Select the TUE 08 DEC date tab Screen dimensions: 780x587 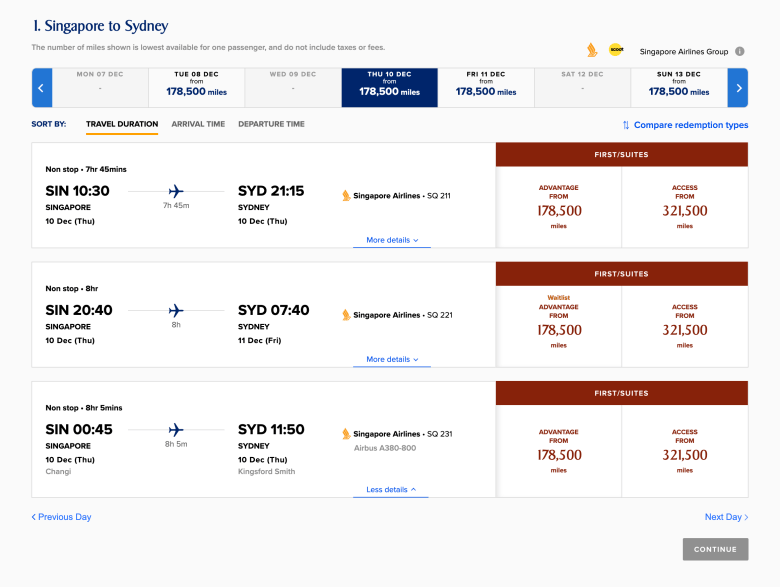coord(196,88)
